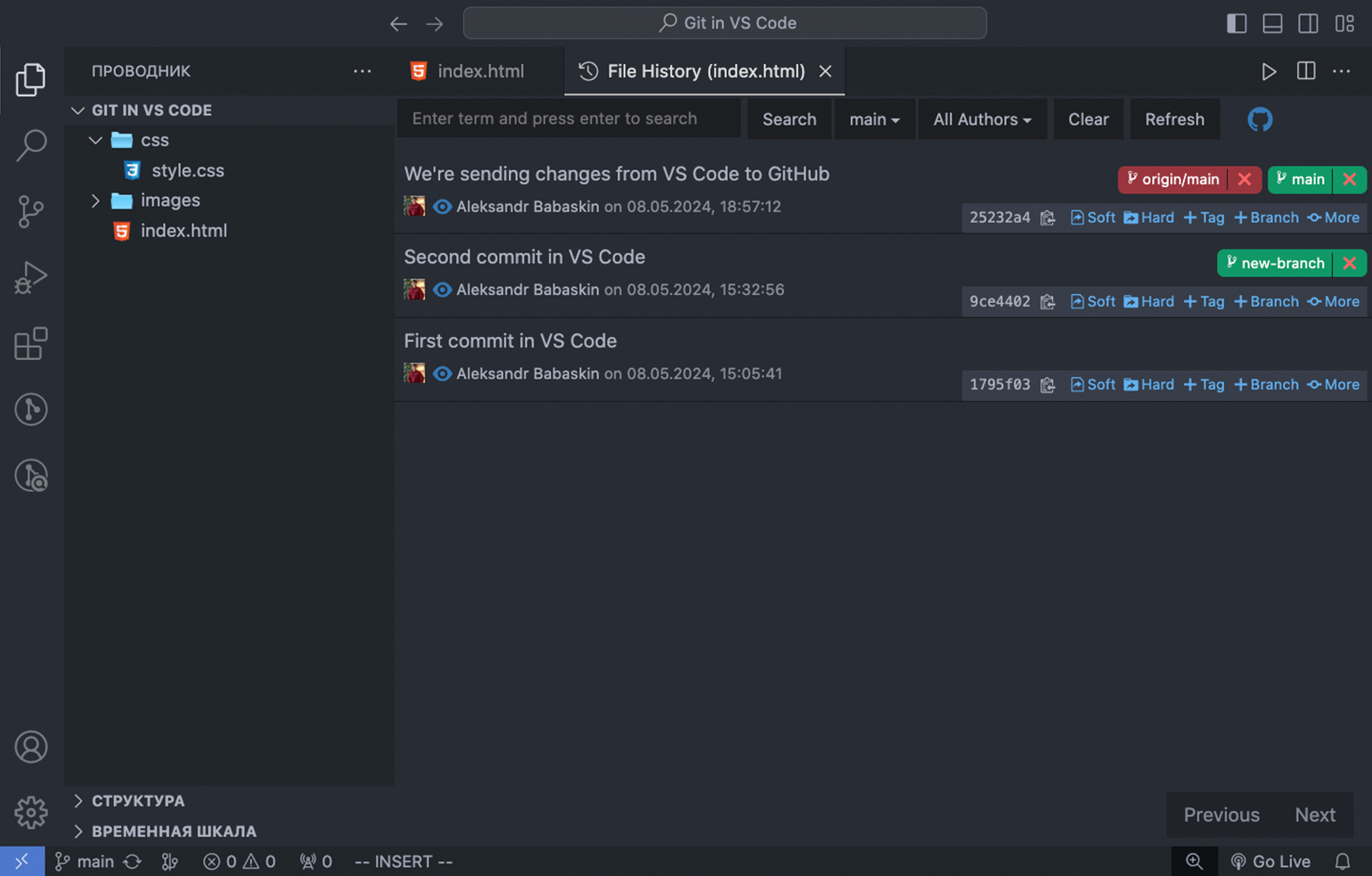Copy hash 25232a4 to clipboard
Screen dimensions: 1372x876
[1048, 217]
